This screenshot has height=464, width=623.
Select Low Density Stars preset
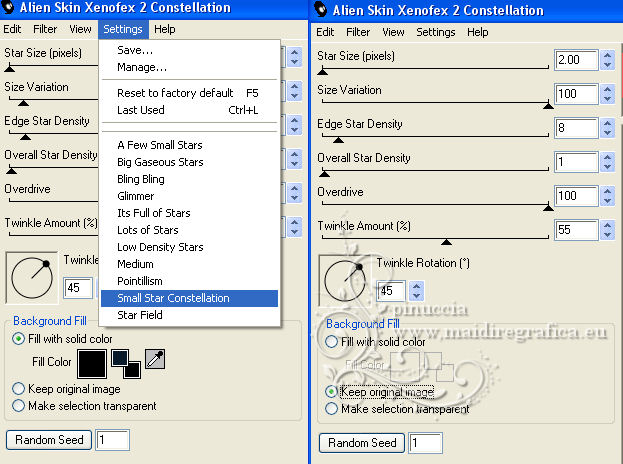click(x=190, y=247)
